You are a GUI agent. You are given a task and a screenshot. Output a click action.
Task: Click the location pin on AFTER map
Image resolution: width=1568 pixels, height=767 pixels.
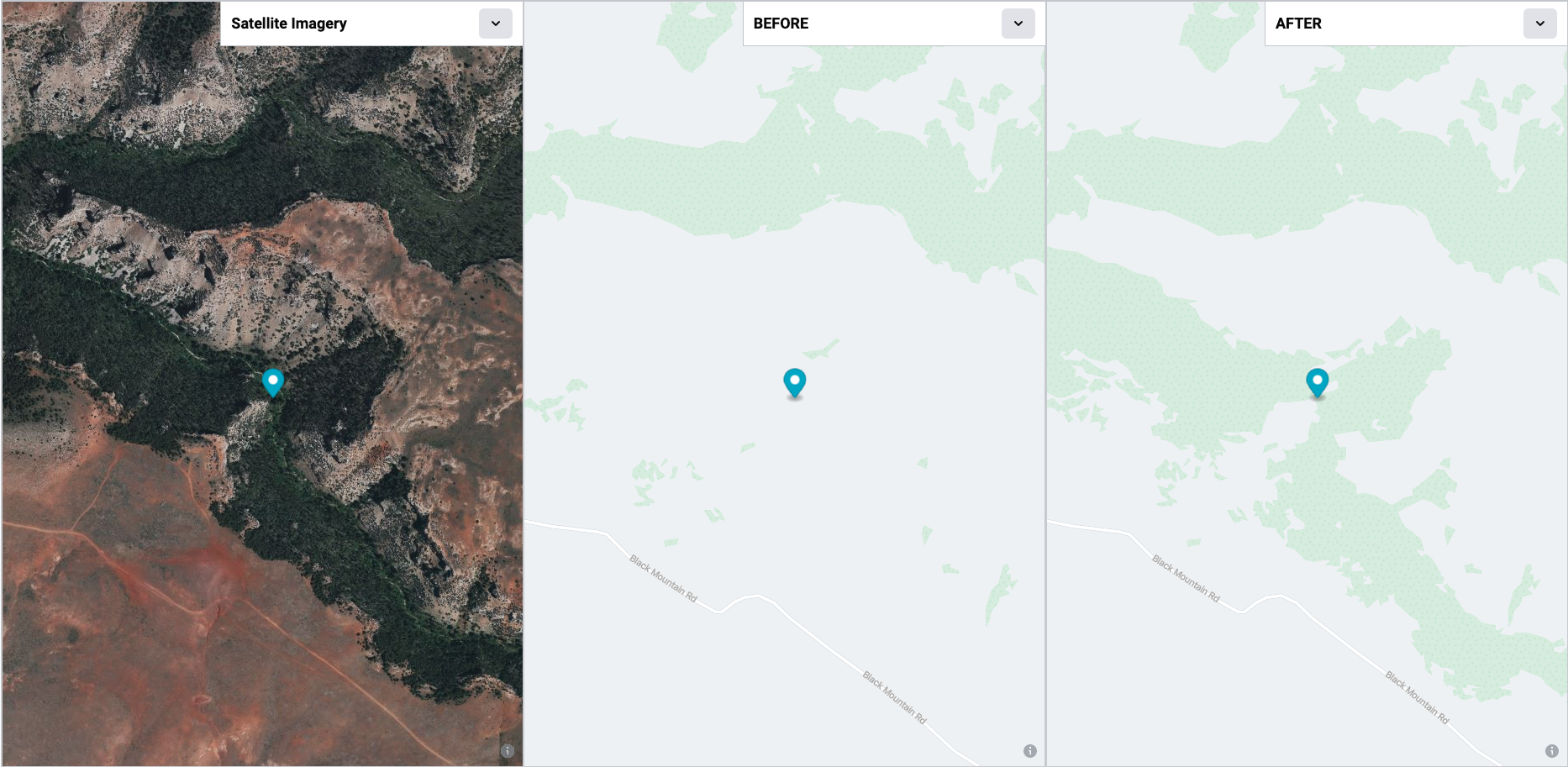[1317, 382]
